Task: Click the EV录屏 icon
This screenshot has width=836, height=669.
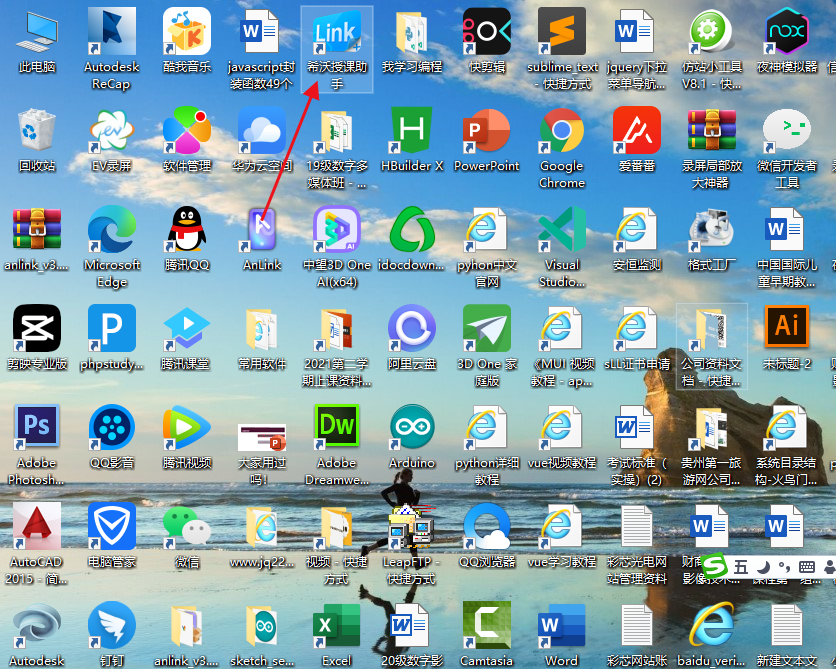Action: [x=111, y=131]
